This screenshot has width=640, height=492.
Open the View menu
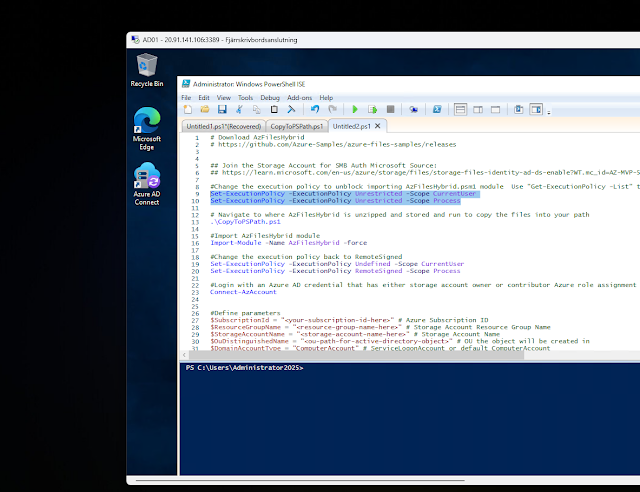224,98
